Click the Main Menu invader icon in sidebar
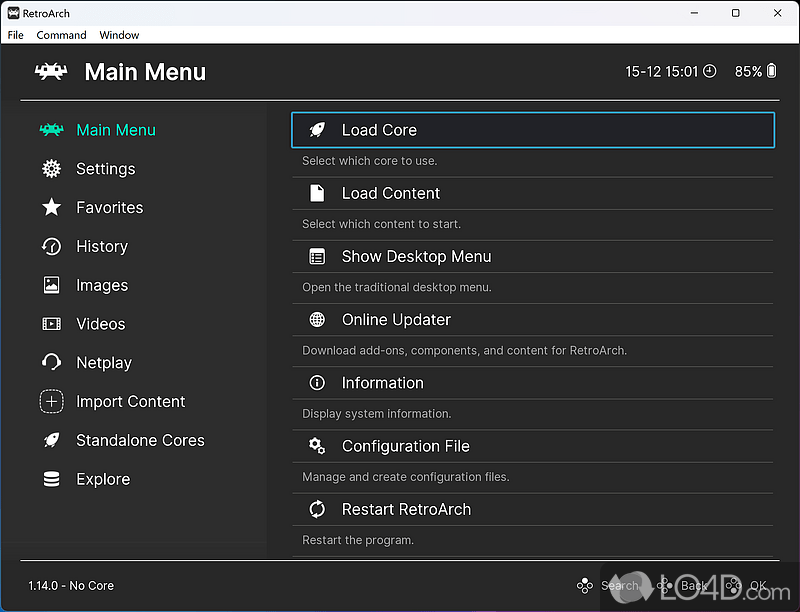This screenshot has height=612, width=800. click(52, 130)
